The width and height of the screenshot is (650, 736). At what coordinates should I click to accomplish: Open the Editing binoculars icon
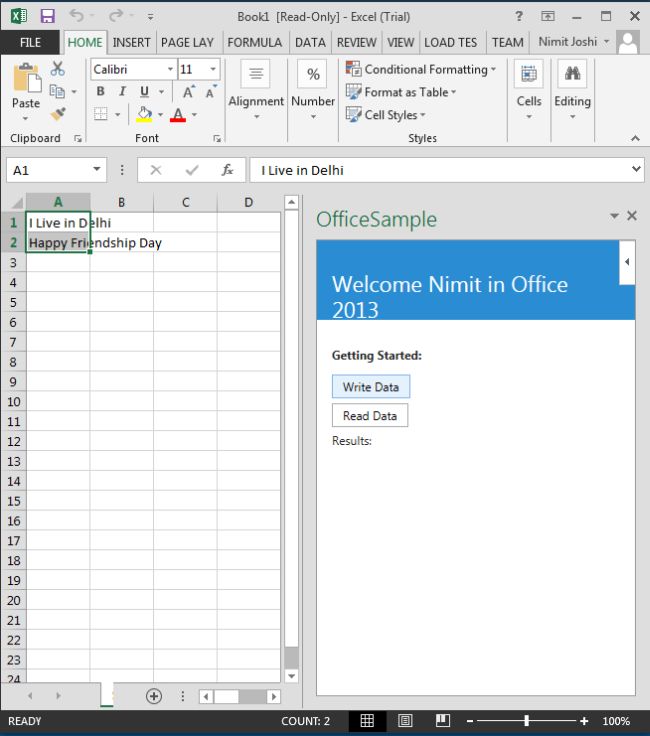[572, 74]
